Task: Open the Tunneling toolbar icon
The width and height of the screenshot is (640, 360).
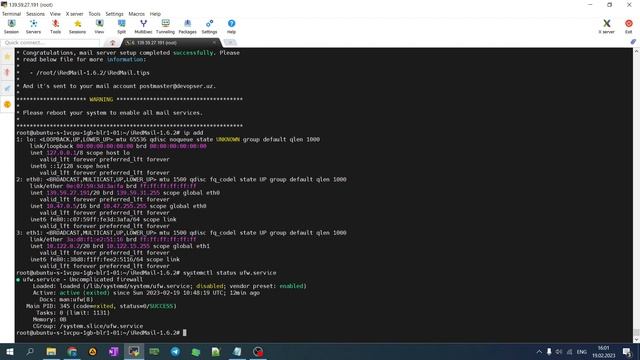Action: point(165,26)
